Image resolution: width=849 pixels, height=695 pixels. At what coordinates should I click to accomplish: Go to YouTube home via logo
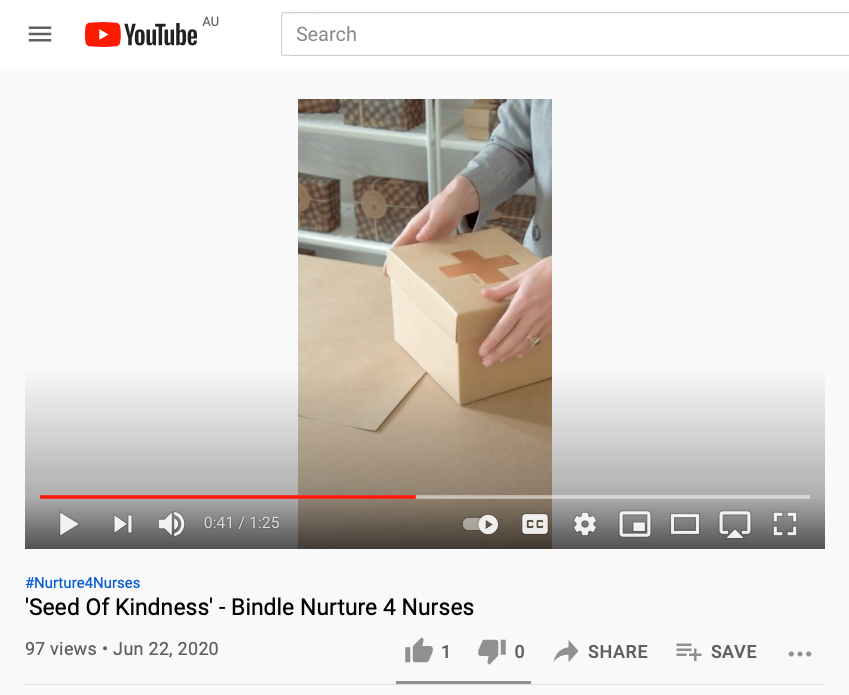141,34
